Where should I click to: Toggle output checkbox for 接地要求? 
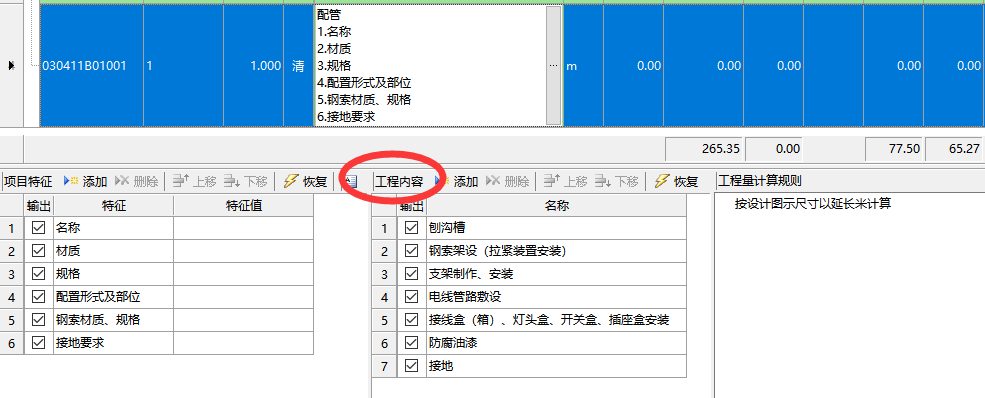pyautogui.click(x=38, y=343)
